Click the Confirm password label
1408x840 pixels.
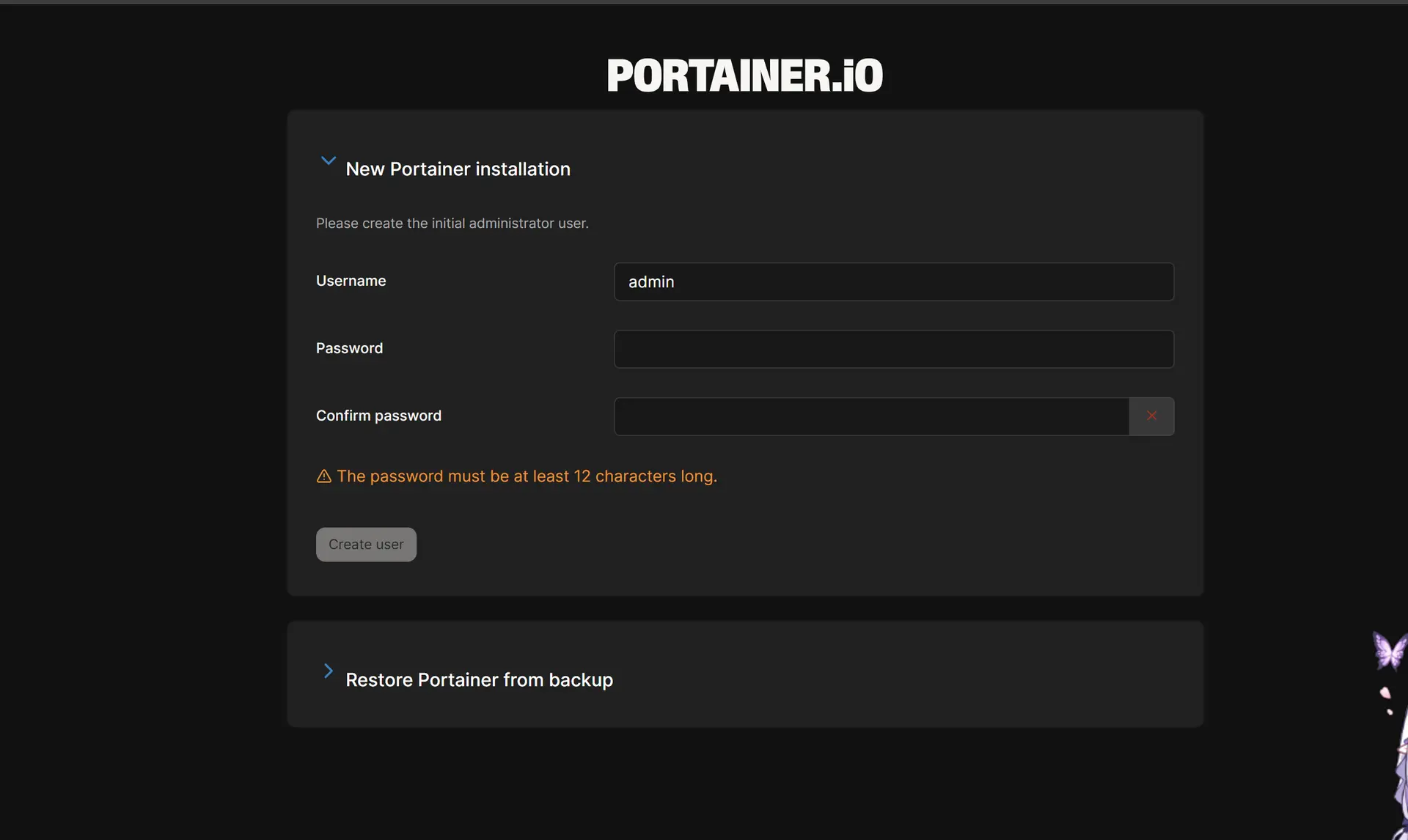pyautogui.click(x=378, y=416)
